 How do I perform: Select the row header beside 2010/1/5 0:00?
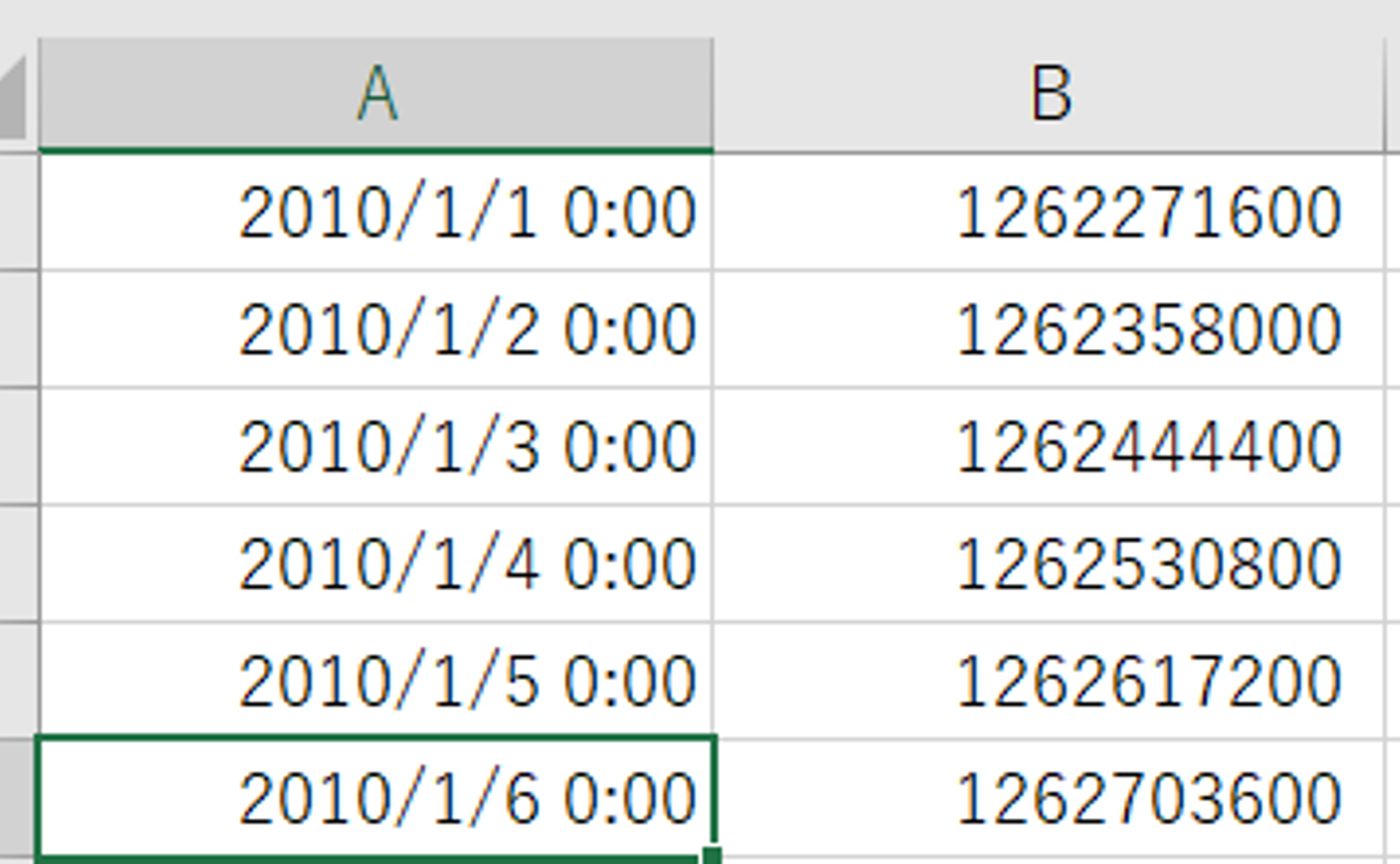tap(17, 680)
